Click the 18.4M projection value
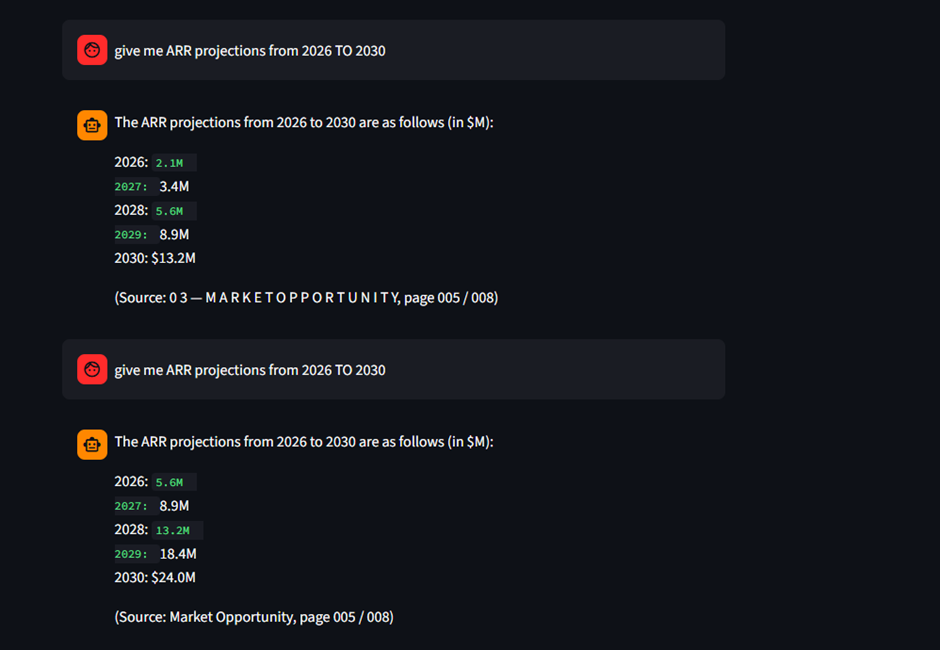940x650 pixels. pyautogui.click(x=178, y=553)
